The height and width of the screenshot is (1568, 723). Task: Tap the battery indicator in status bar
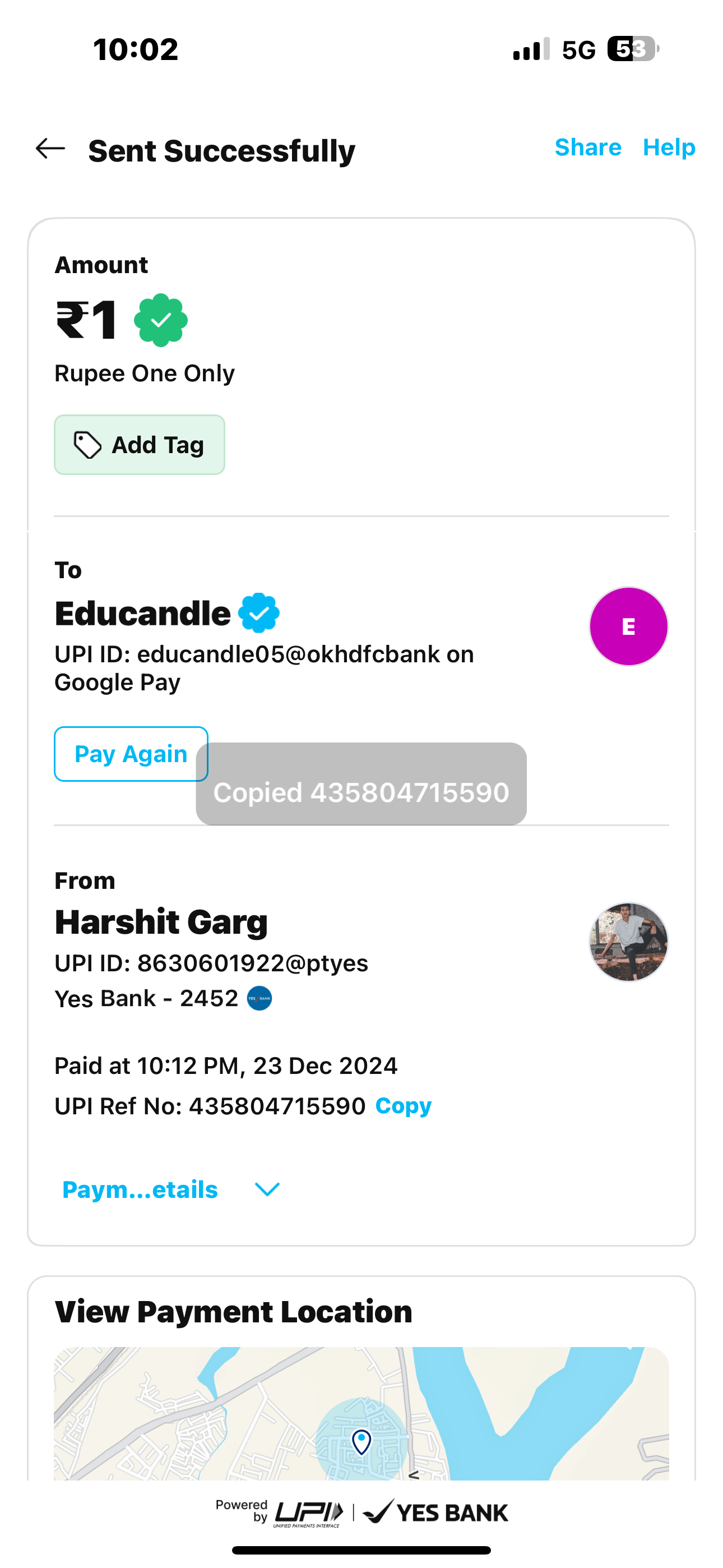[x=632, y=49]
